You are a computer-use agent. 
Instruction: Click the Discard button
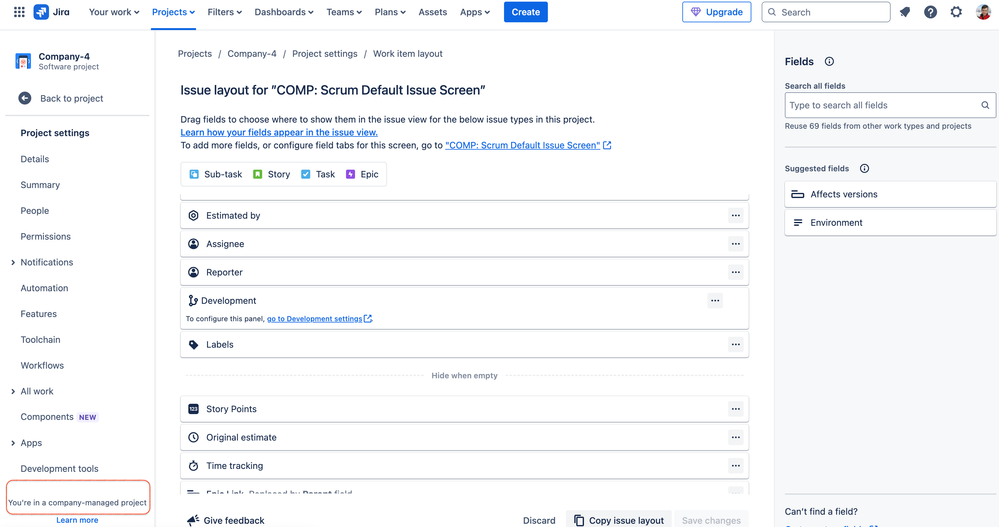pos(539,520)
